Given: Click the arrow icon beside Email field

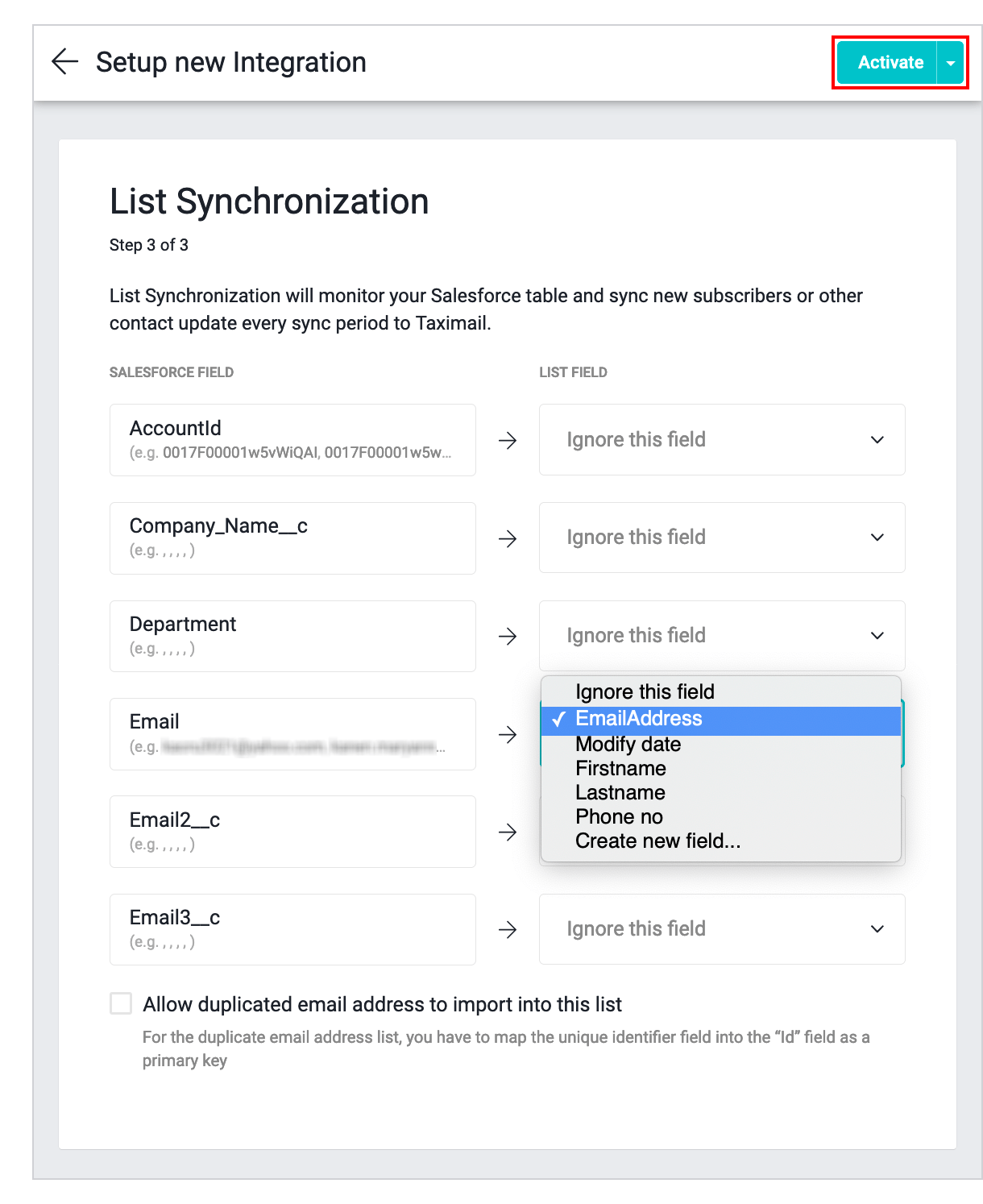Looking at the screenshot, I should [x=508, y=734].
